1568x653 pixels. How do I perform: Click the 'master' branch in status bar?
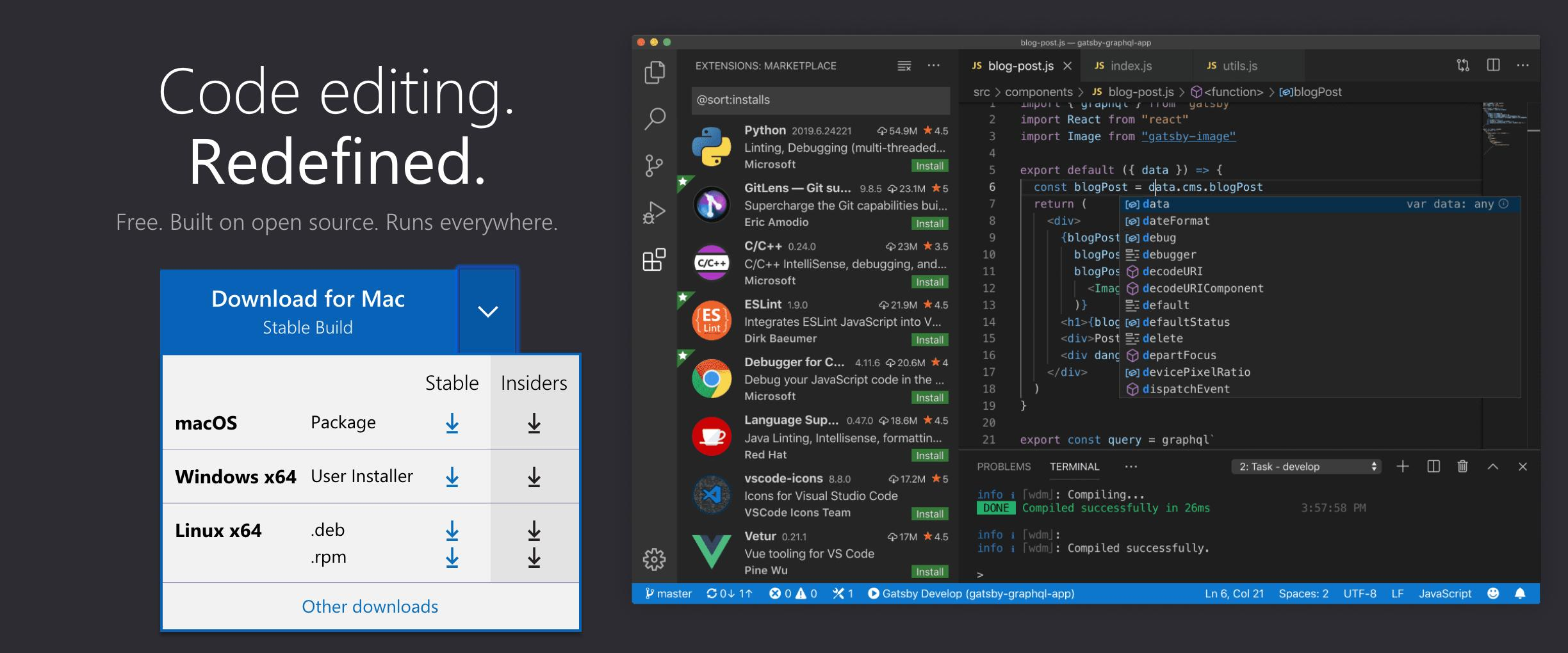tap(668, 593)
